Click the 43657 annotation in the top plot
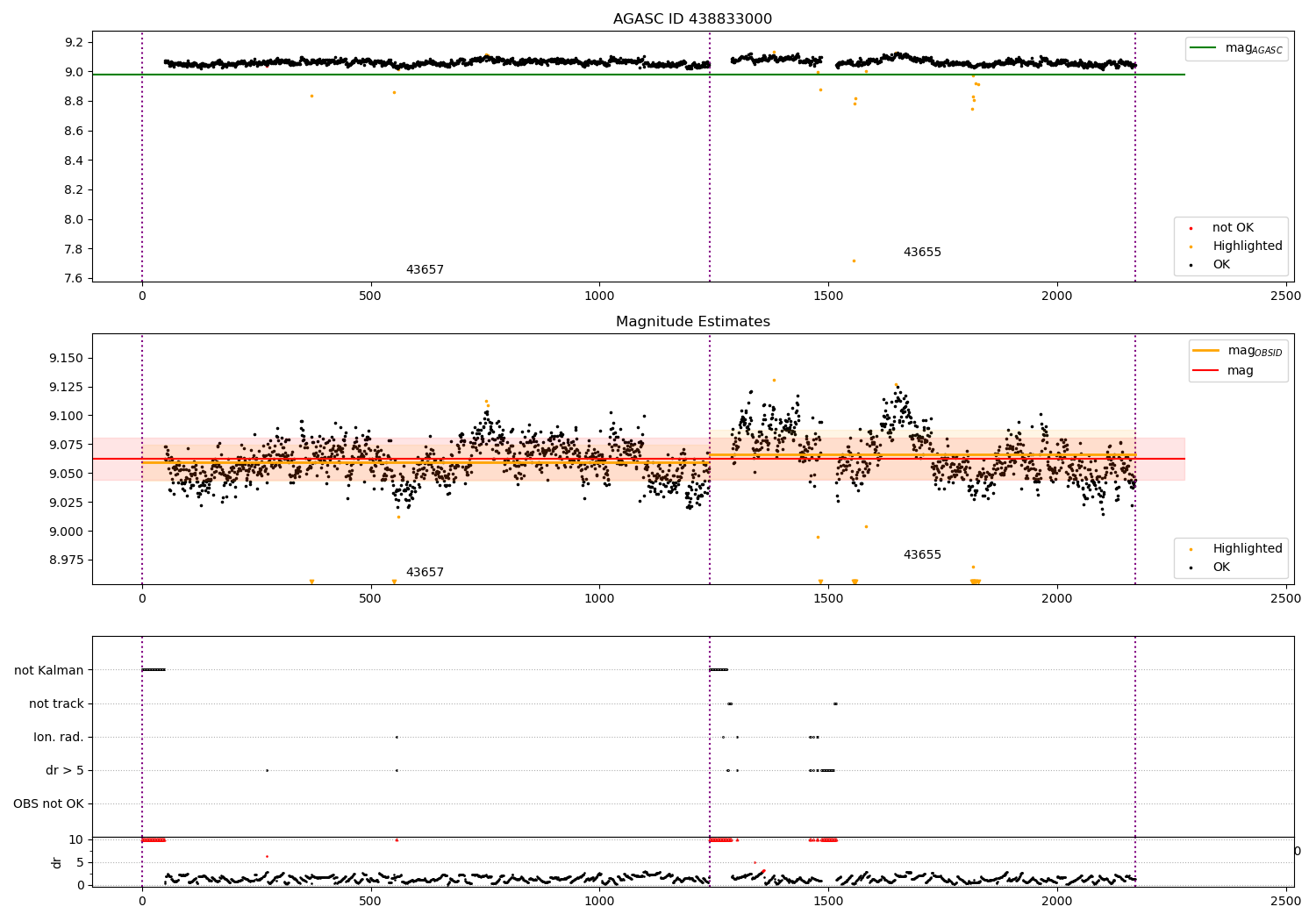Screen dimensions: 1316x921 [x=425, y=270]
